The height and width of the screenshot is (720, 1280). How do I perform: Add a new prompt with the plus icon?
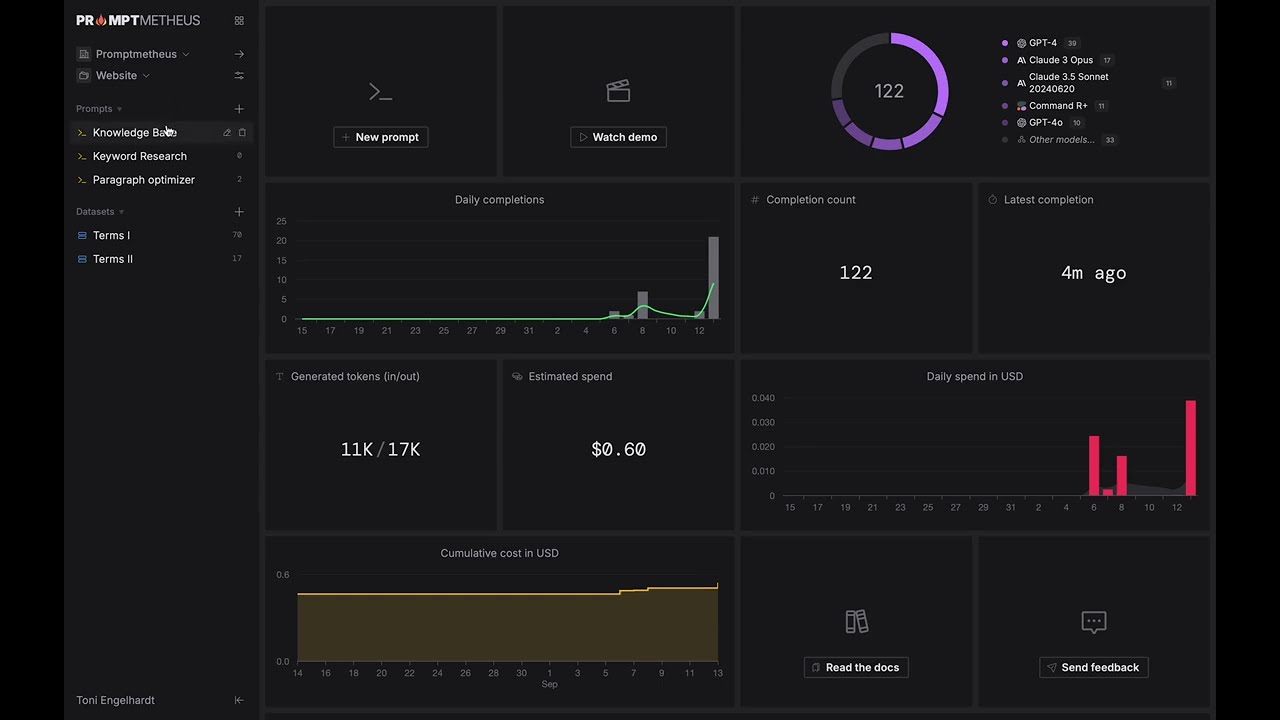tap(239, 109)
